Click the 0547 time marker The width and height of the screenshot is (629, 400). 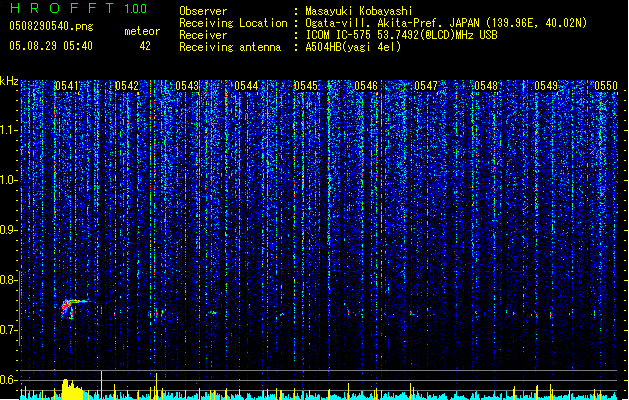click(x=426, y=86)
